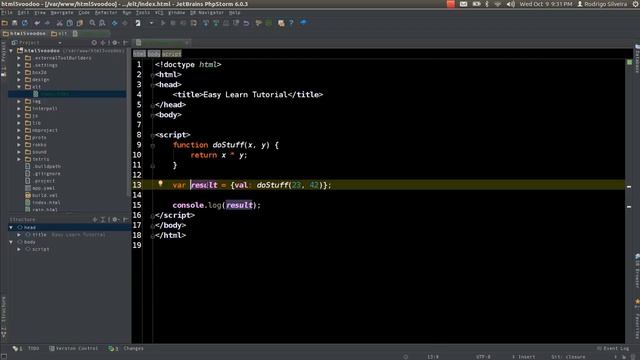Click the Run play icon in toolbar

coord(163,23)
